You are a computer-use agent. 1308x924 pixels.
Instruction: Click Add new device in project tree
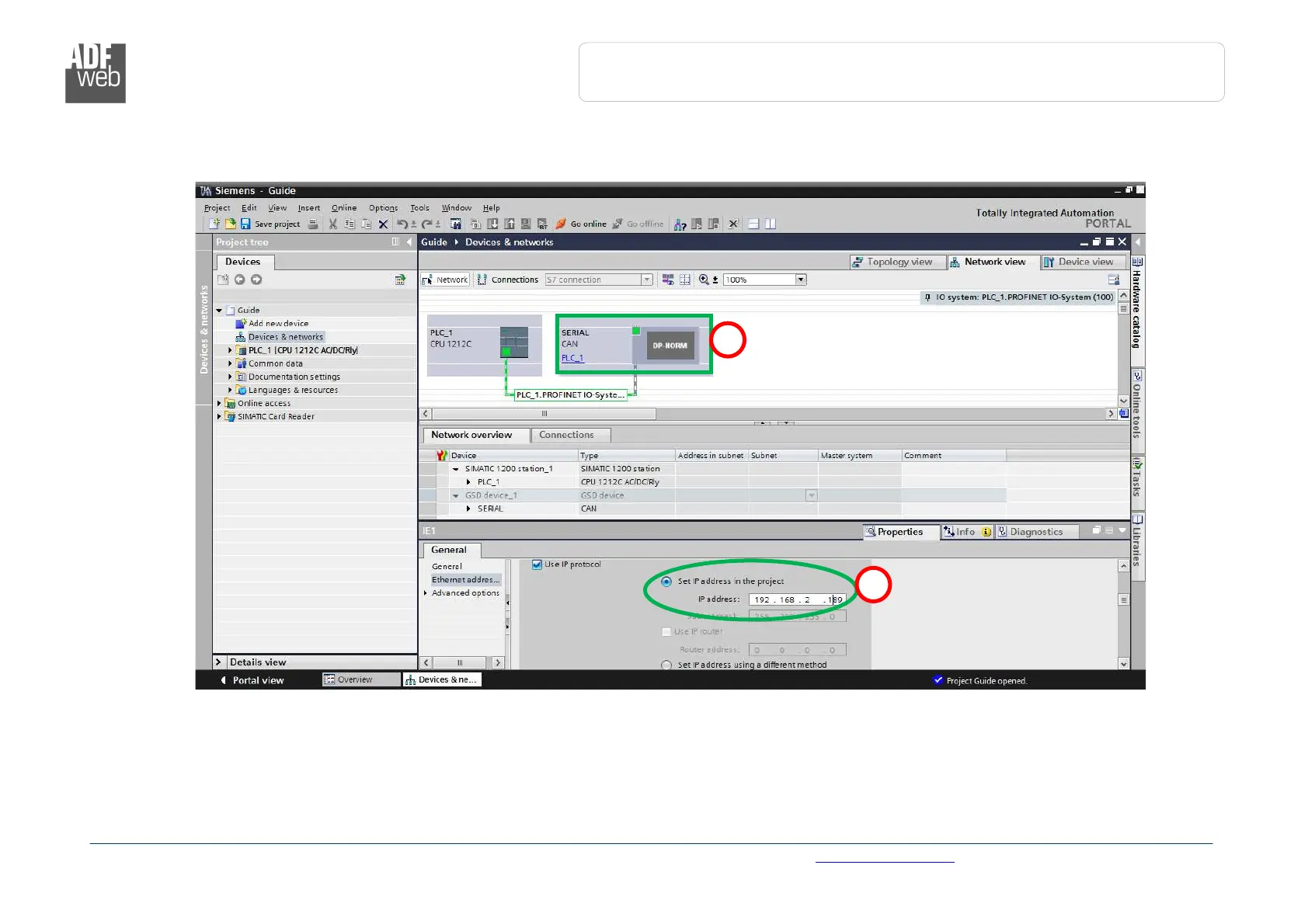[x=278, y=324]
